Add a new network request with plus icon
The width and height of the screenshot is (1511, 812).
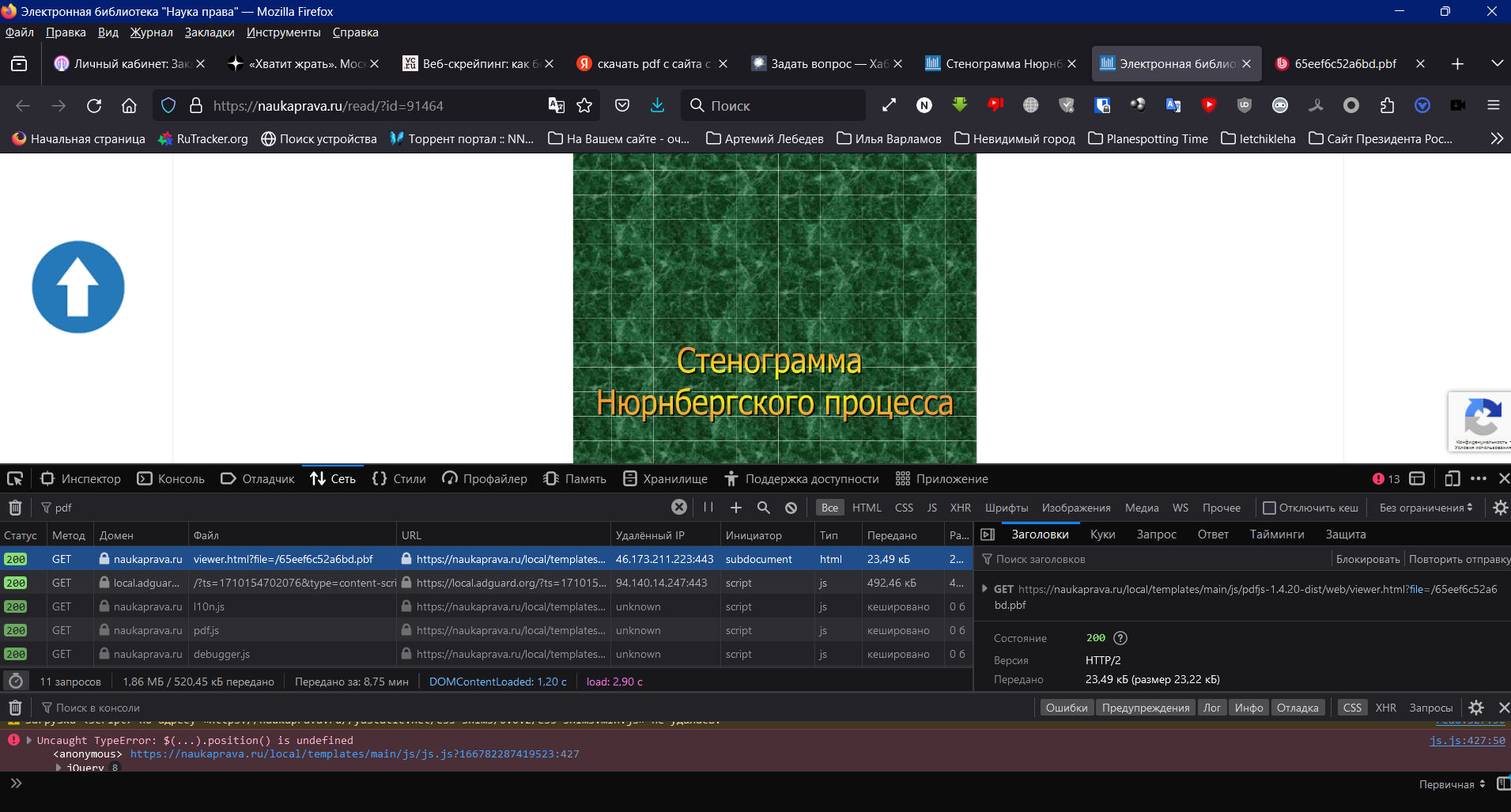coord(736,508)
